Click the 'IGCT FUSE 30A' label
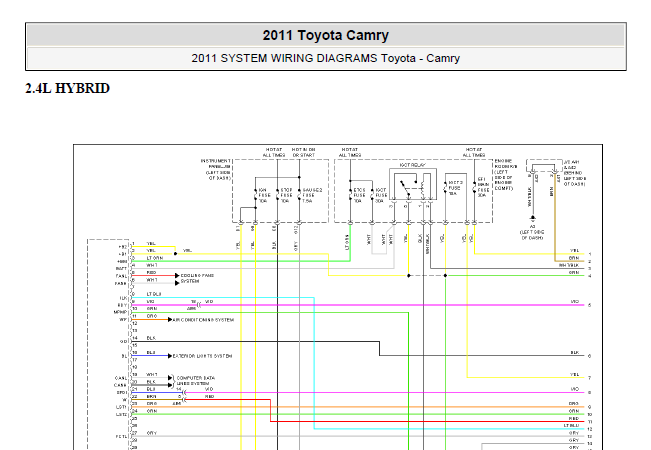This screenshot has height=450, width=651. (380, 195)
